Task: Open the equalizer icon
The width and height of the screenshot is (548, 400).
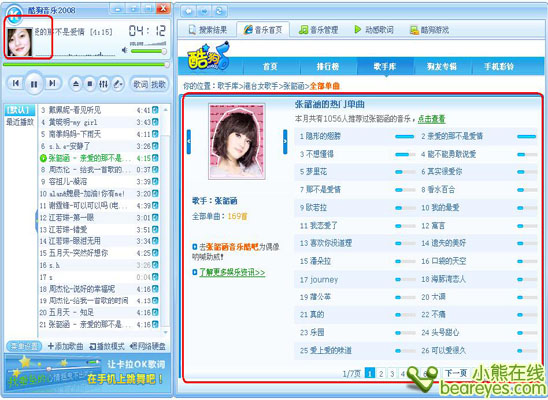Action: pyautogui.click(x=103, y=84)
